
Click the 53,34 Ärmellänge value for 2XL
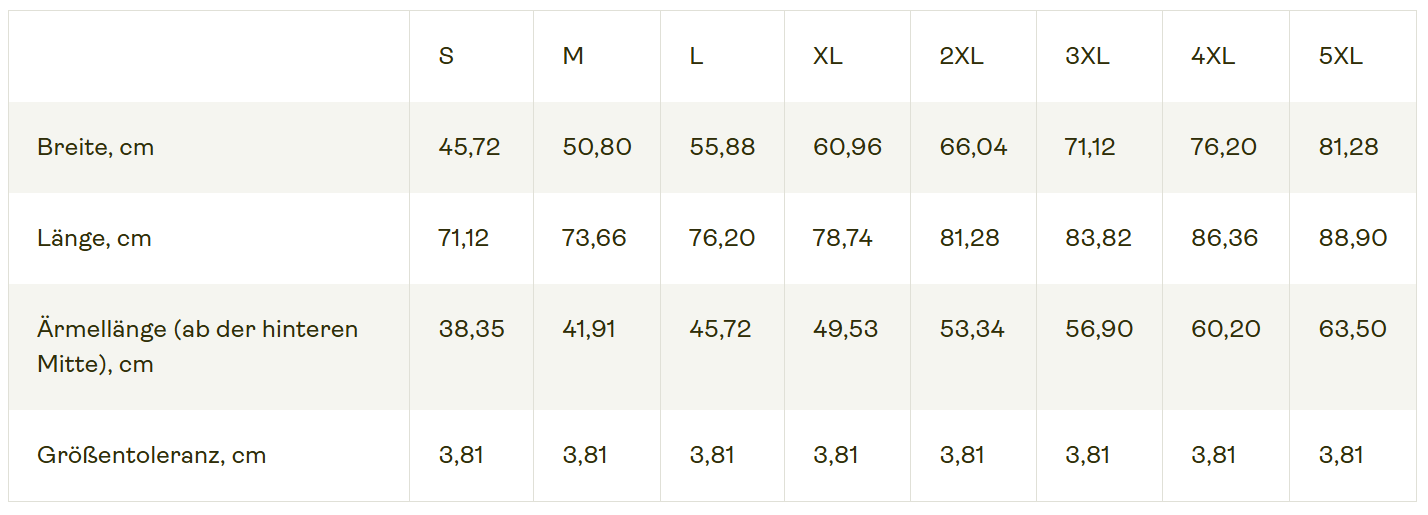[972, 330]
